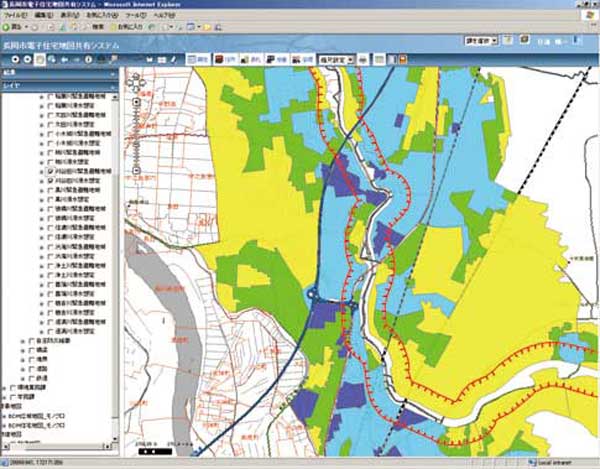This screenshot has height=469, width=600.
Task: Activate the pan hand tool
Action: tap(39, 60)
